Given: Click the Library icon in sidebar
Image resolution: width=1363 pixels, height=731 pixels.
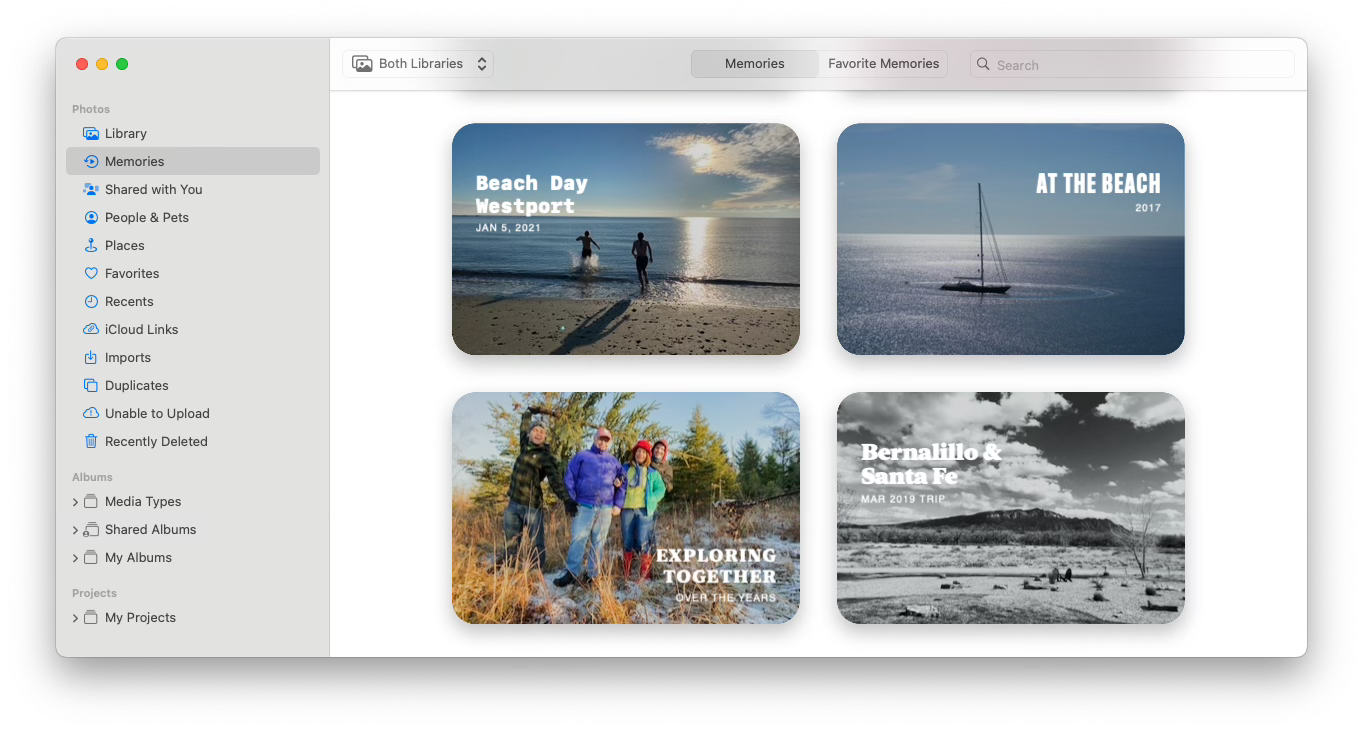Looking at the screenshot, I should click(x=91, y=133).
